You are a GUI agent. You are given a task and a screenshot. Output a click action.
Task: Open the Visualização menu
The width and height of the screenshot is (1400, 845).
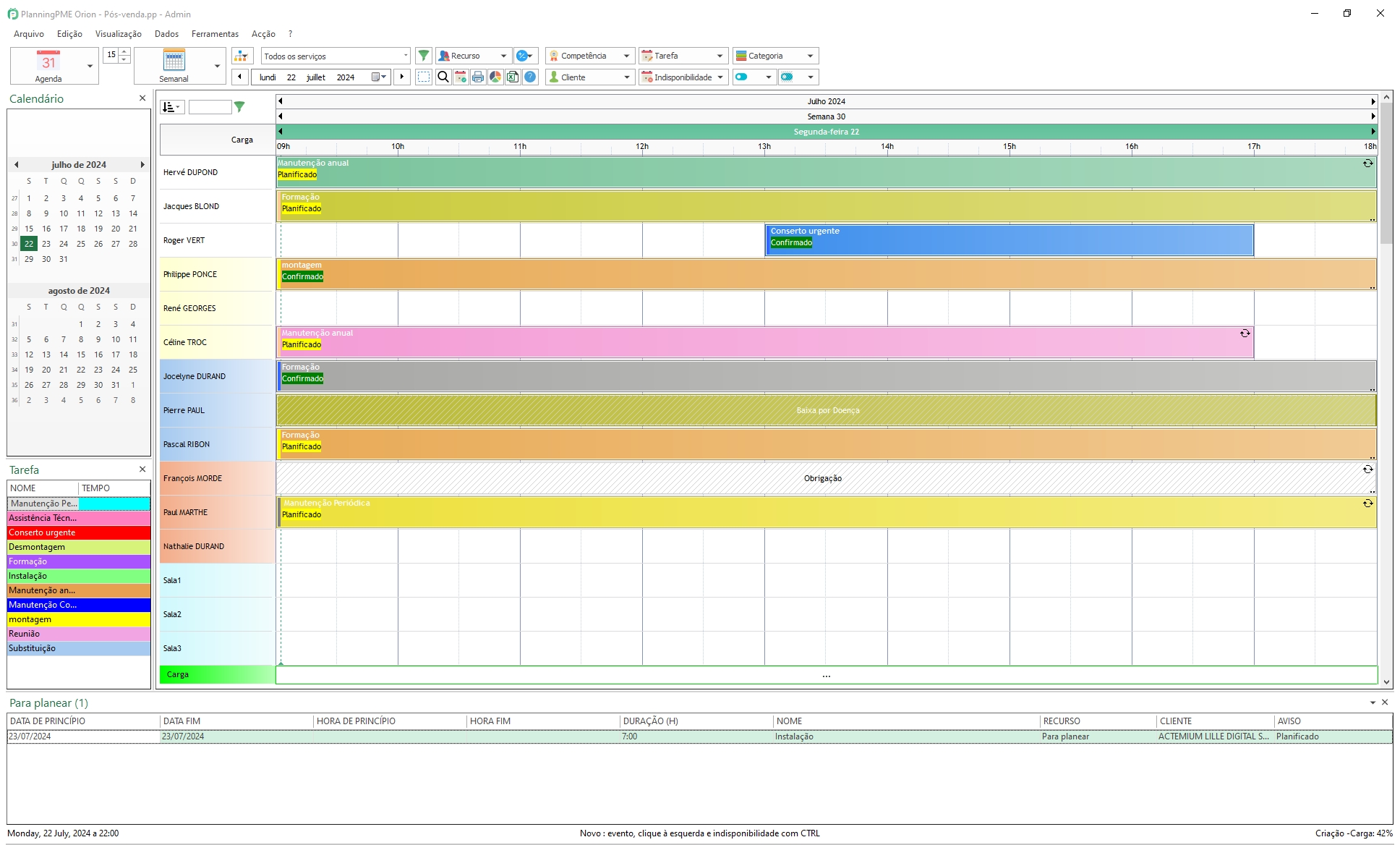click(119, 34)
